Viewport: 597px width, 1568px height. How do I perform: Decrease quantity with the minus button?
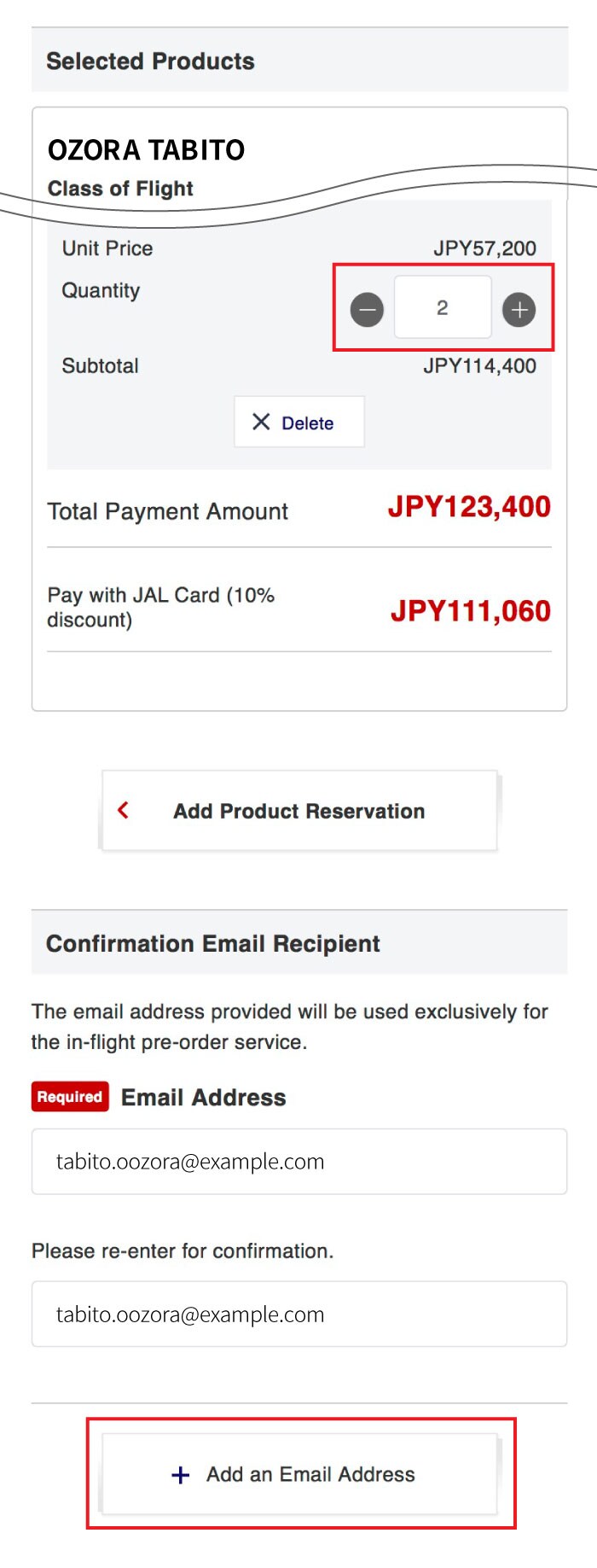coord(367,309)
